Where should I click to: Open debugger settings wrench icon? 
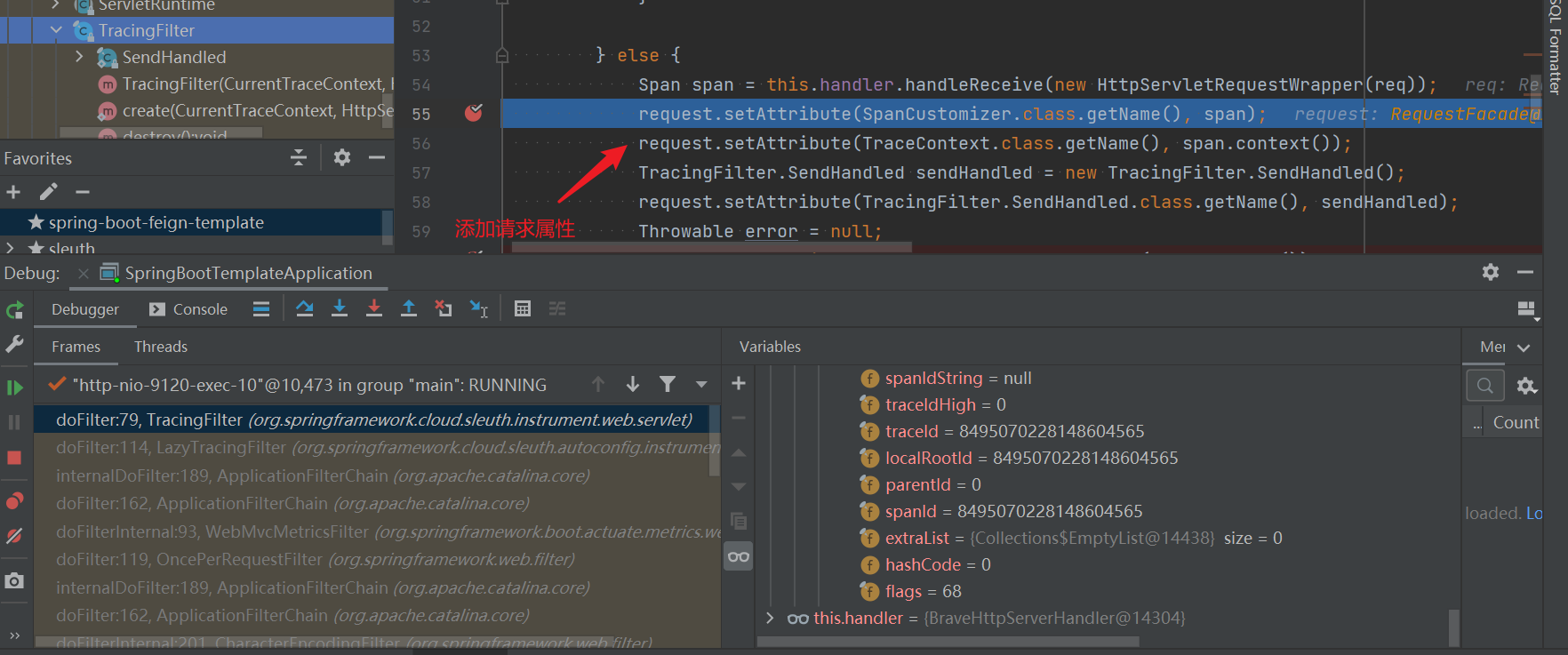pos(15,345)
